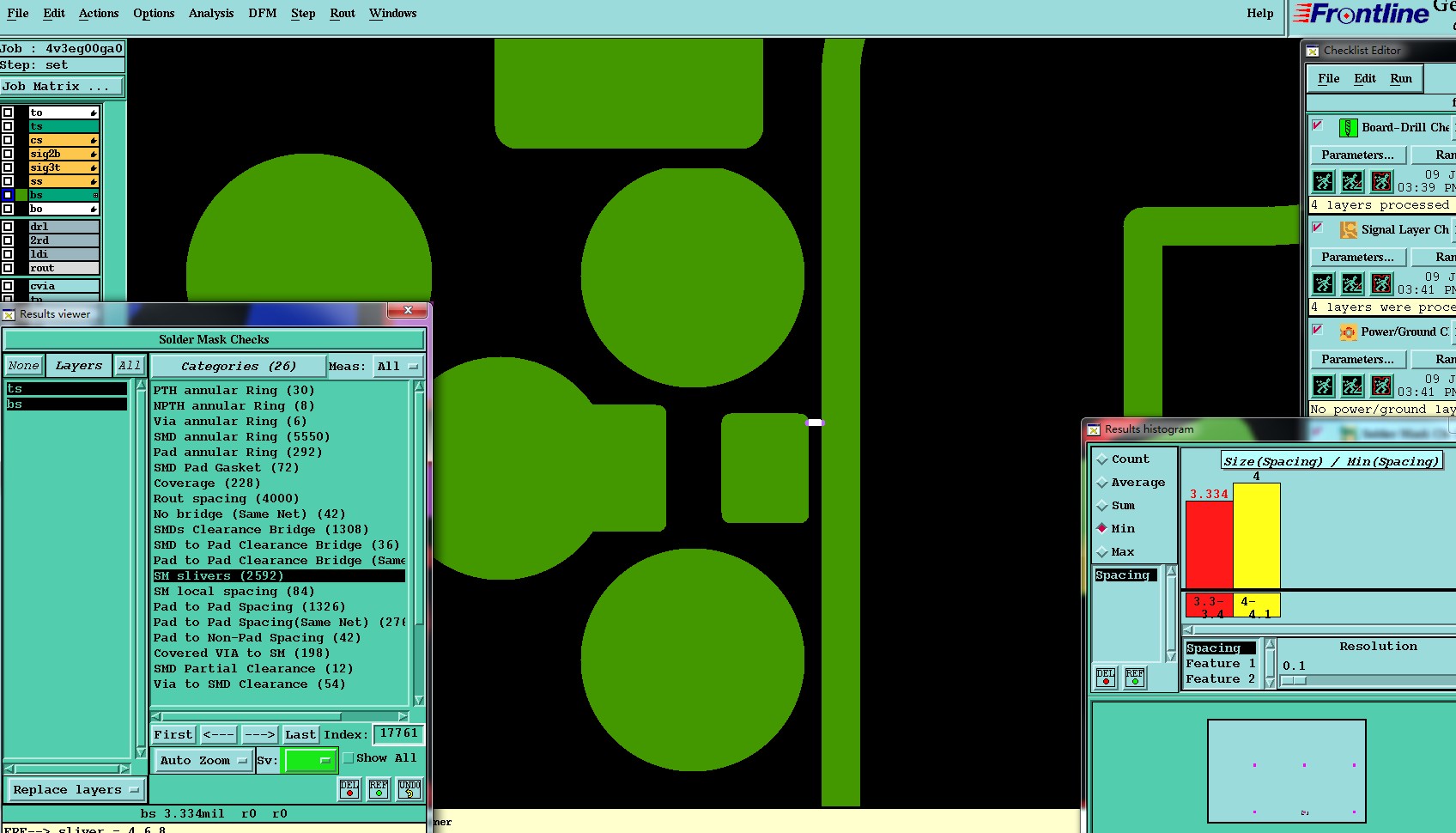
Task: Open the DFM menu
Action: pos(262,14)
